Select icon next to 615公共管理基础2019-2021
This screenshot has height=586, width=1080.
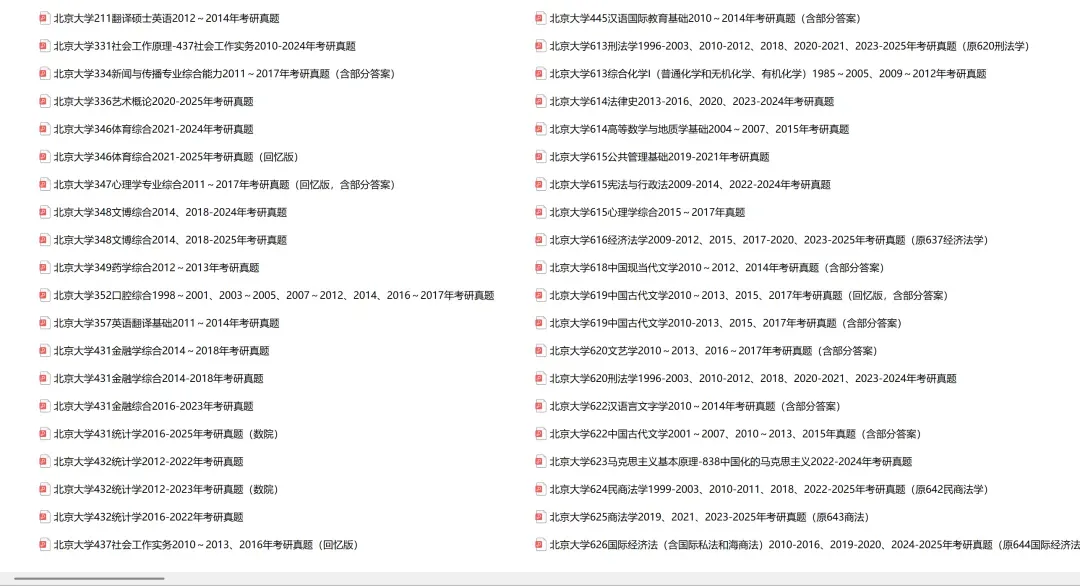coord(540,157)
